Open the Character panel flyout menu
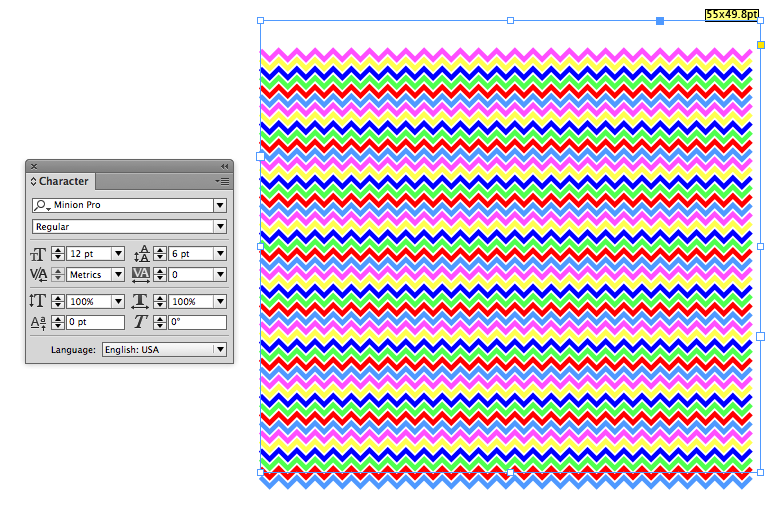The image size is (780, 508). [x=222, y=182]
